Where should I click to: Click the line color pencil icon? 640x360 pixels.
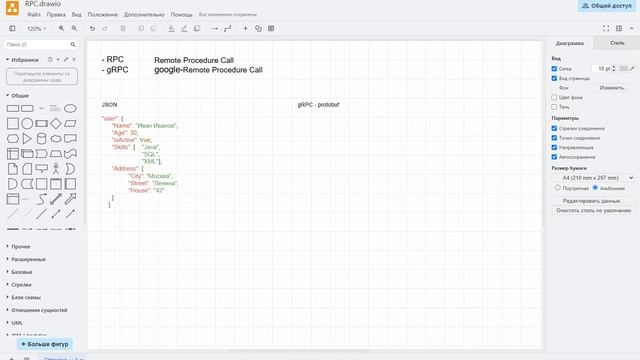pyautogui.click(x=184, y=29)
